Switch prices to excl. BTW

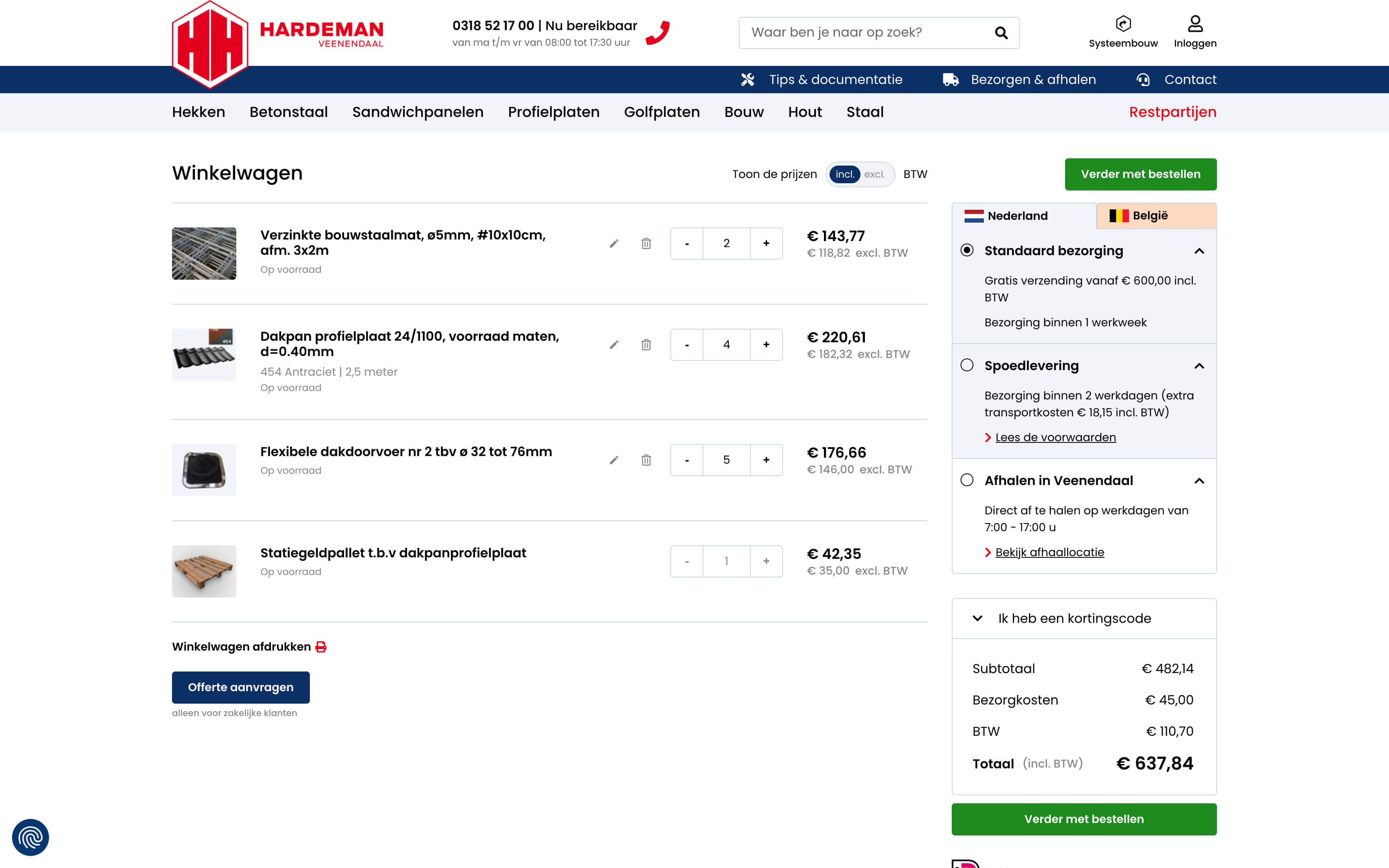coord(874,174)
